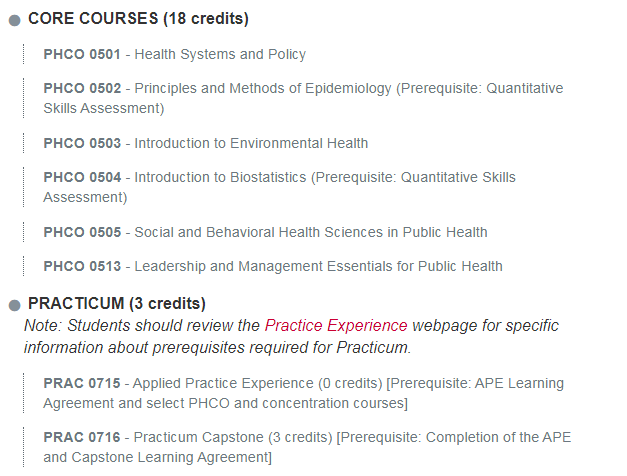This screenshot has height=476, width=627.
Task: Select Introduction to Environmental Health title
Action: click(251, 143)
